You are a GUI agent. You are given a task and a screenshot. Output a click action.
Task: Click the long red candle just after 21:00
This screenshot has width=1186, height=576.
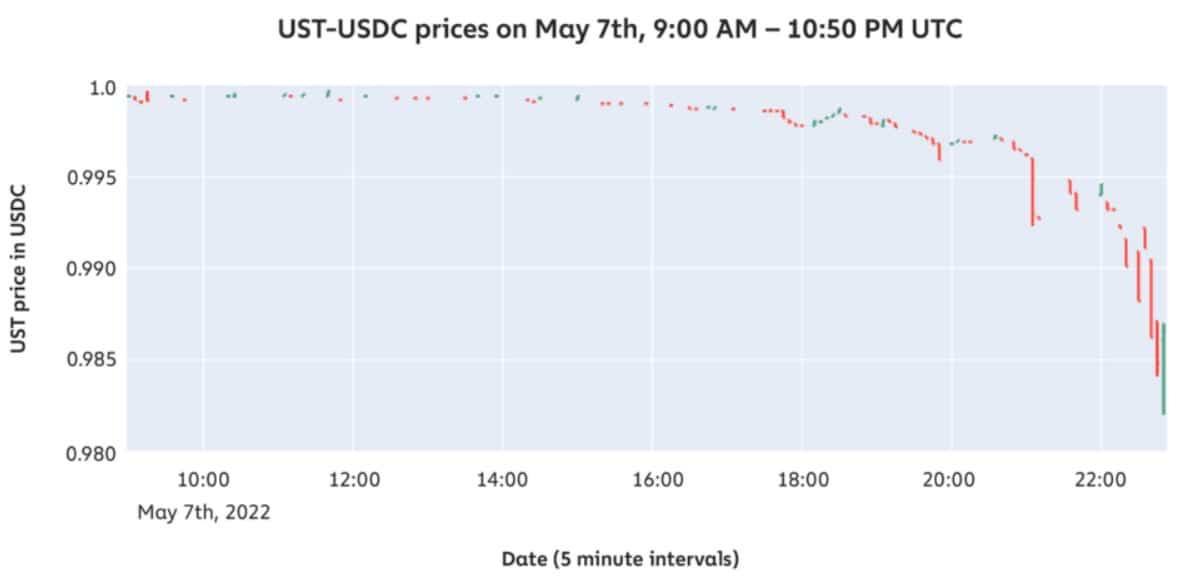1032,192
